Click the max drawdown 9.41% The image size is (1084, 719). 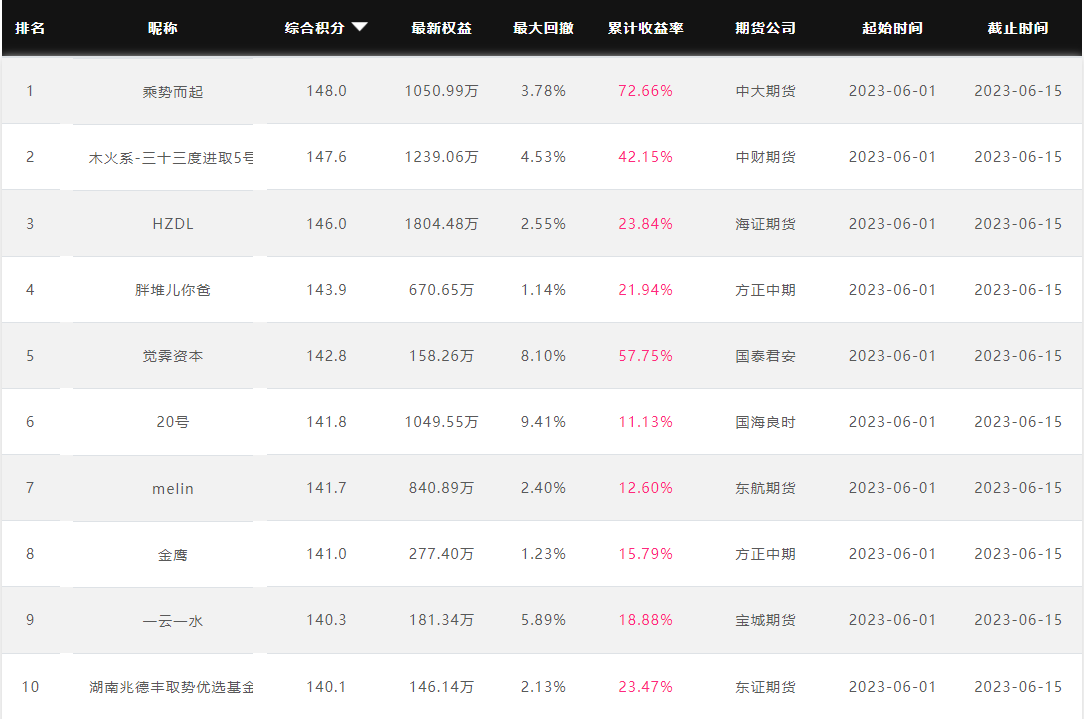[543, 422]
